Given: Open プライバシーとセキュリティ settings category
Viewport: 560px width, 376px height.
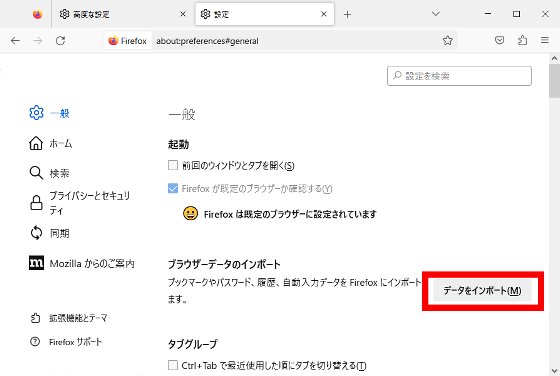Looking at the screenshot, I should tap(80, 203).
